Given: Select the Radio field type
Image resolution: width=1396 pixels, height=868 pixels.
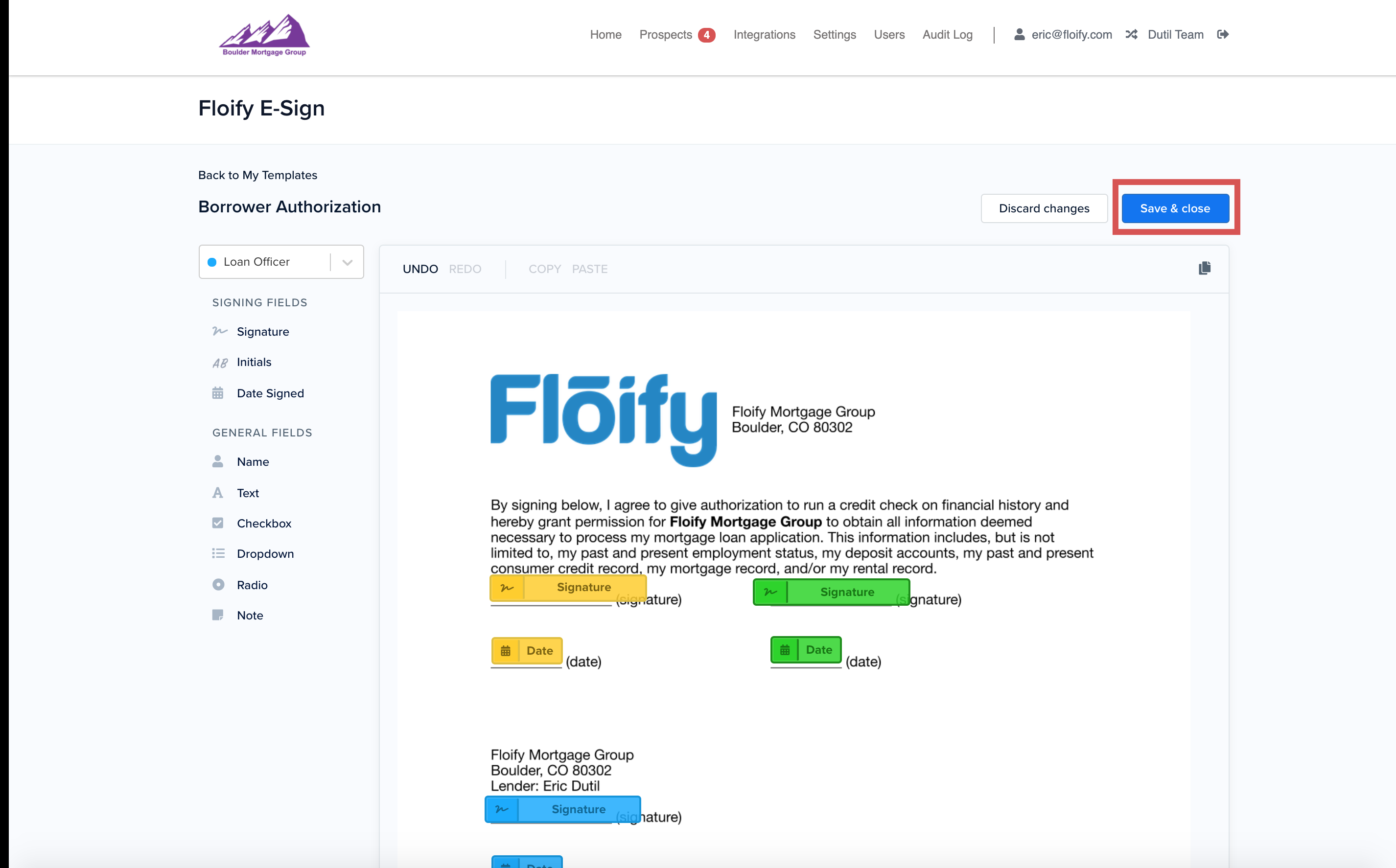Looking at the screenshot, I should (x=252, y=584).
